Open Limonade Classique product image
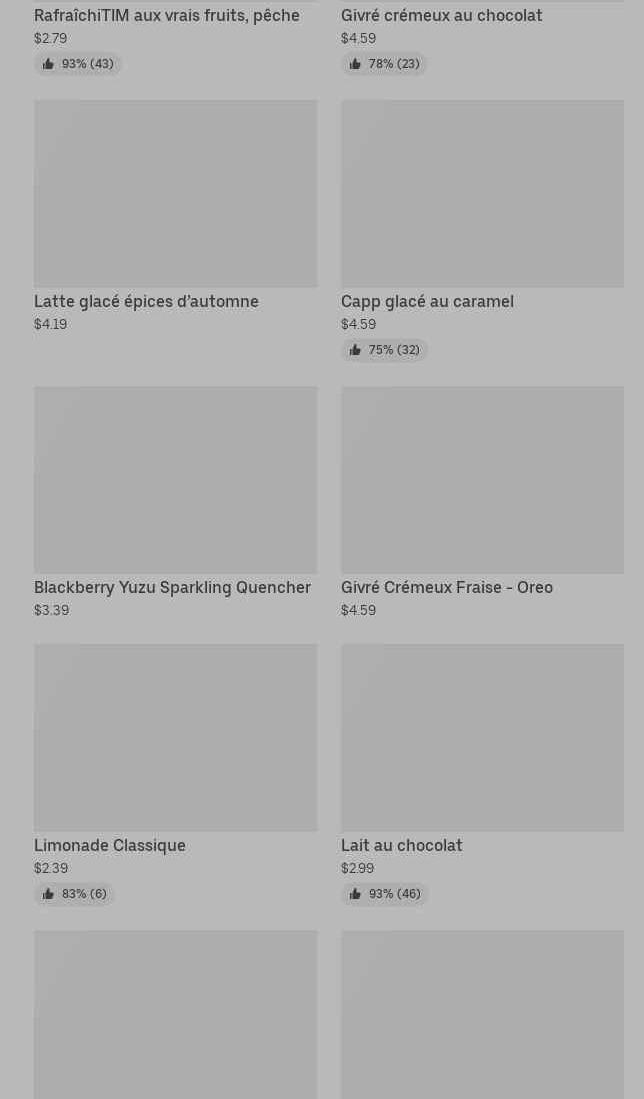The width and height of the screenshot is (644, 1099). coord(175,737)
